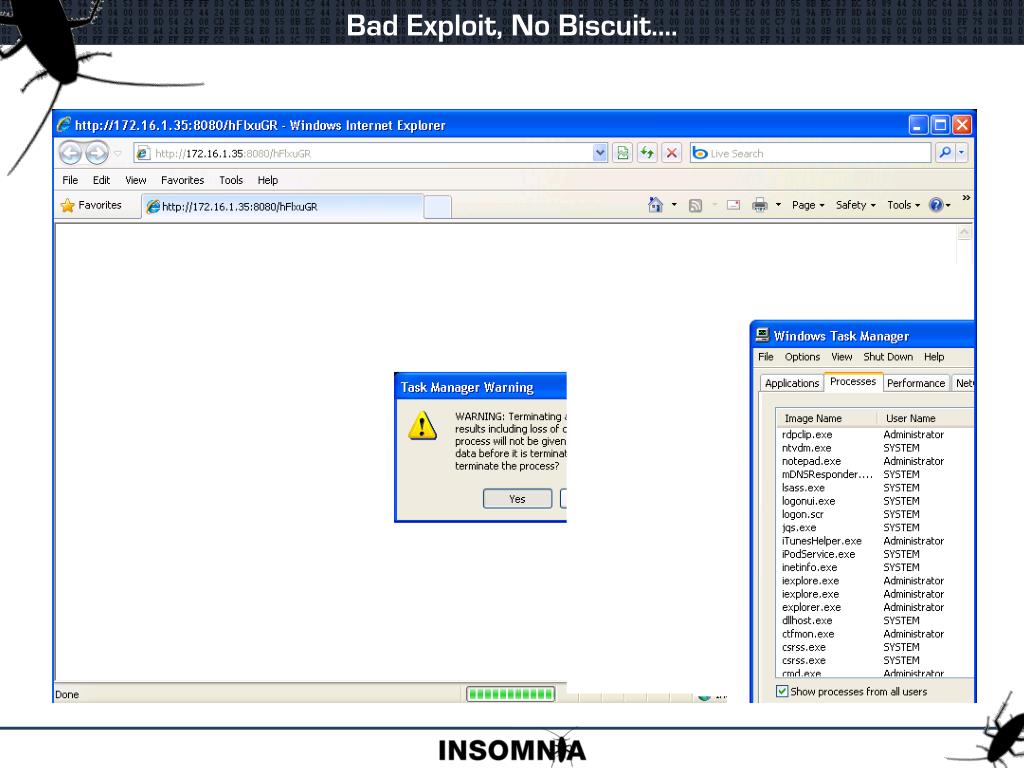Click the page loading progress bar

pyautogui.click(x=511, y=694)
